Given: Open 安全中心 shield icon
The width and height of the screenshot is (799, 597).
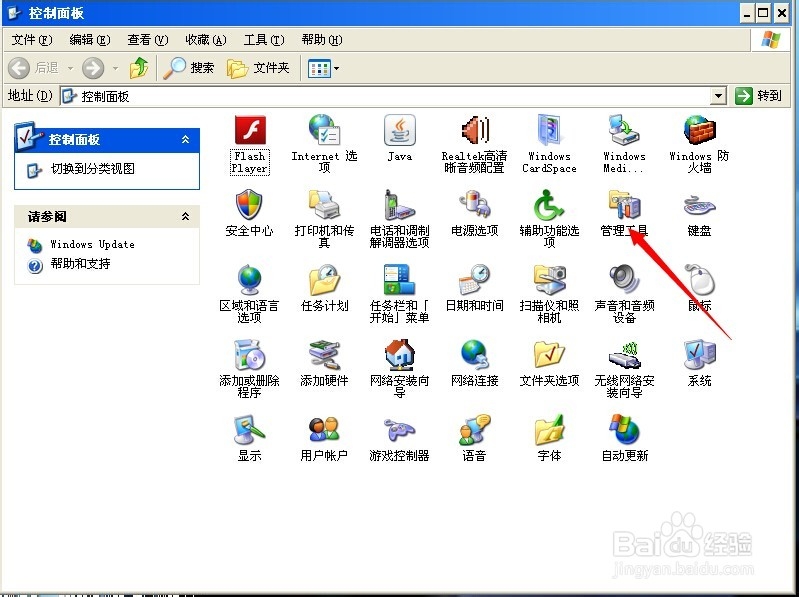Looking at the screenshot, I should point(250,205).
